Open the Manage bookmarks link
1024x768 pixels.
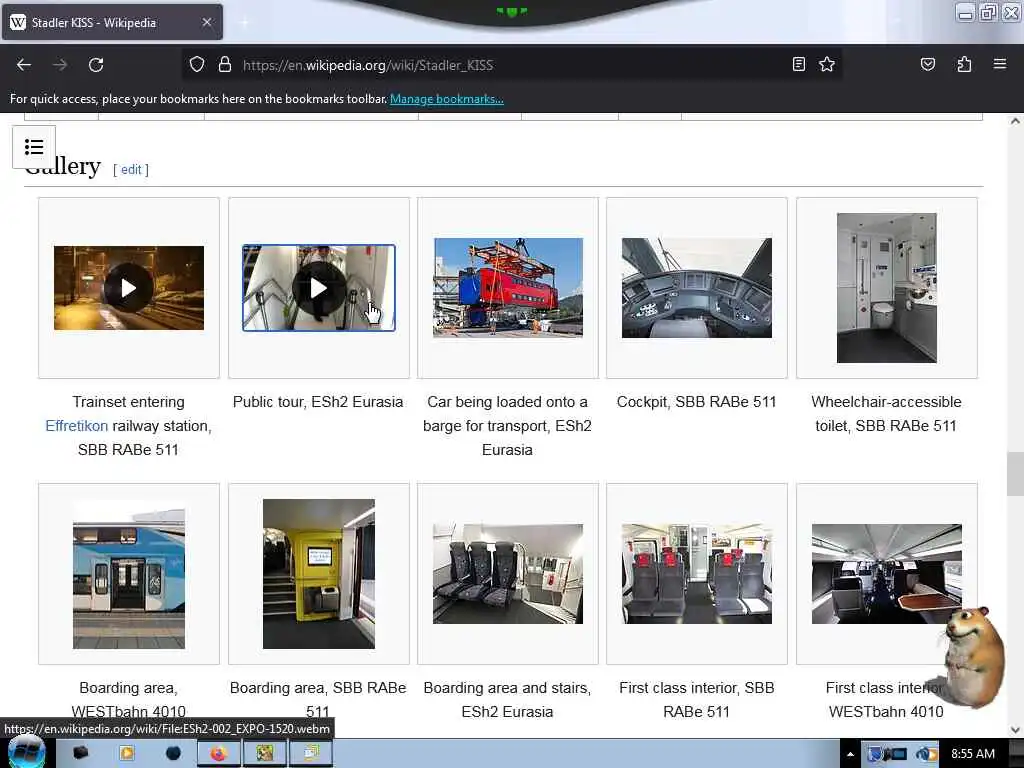(x=447, y=99)
